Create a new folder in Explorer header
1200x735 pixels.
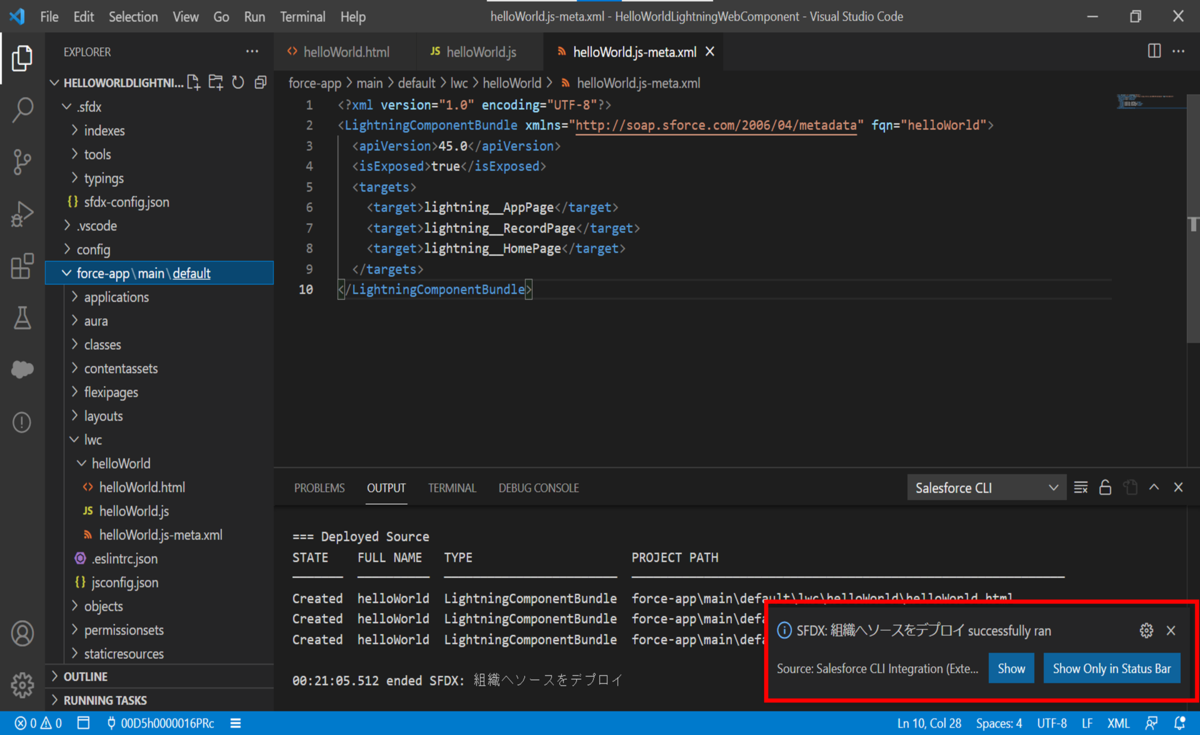point(216,83)
